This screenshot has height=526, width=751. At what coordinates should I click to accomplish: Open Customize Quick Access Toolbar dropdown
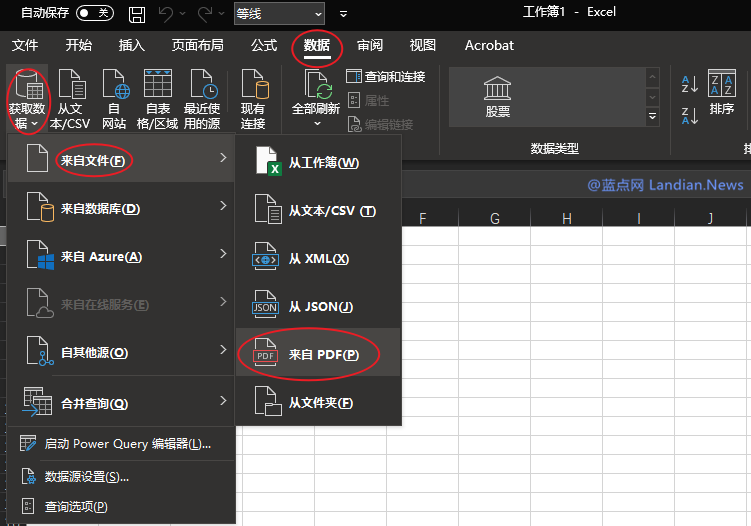coord(343,14)
